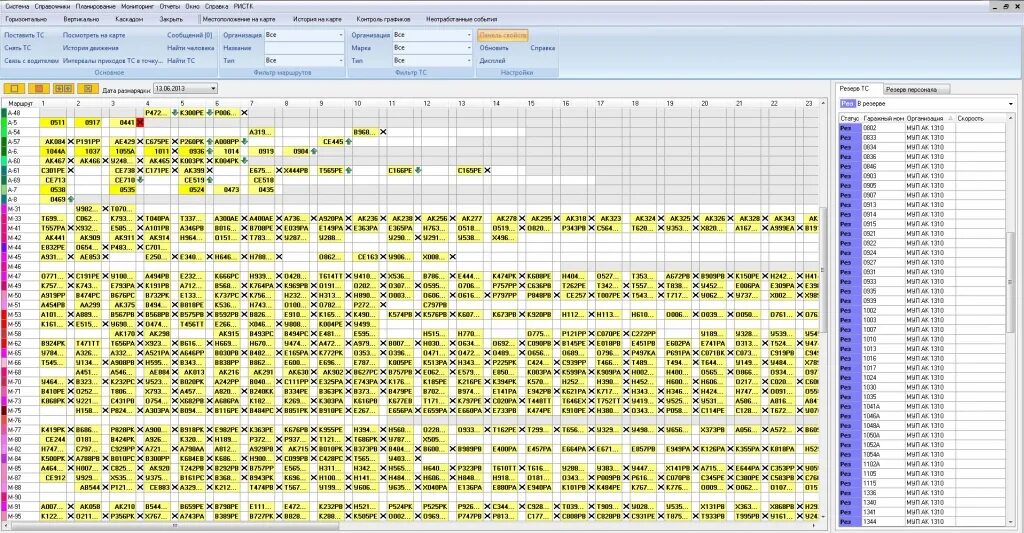This screenshot has height=533, width=1024.
Task: Click the orange filled square toolbar icon
Action: [x=39, y=89]
